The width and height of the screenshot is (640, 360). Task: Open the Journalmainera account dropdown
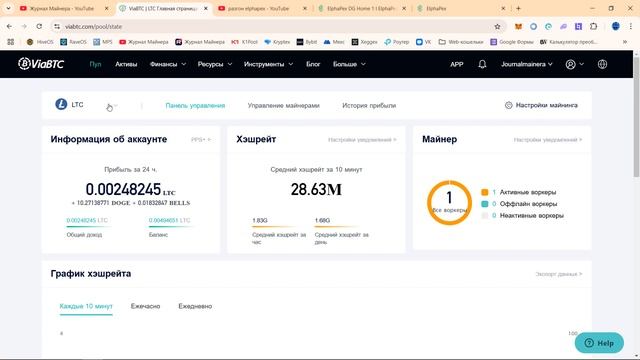(527, 64)
